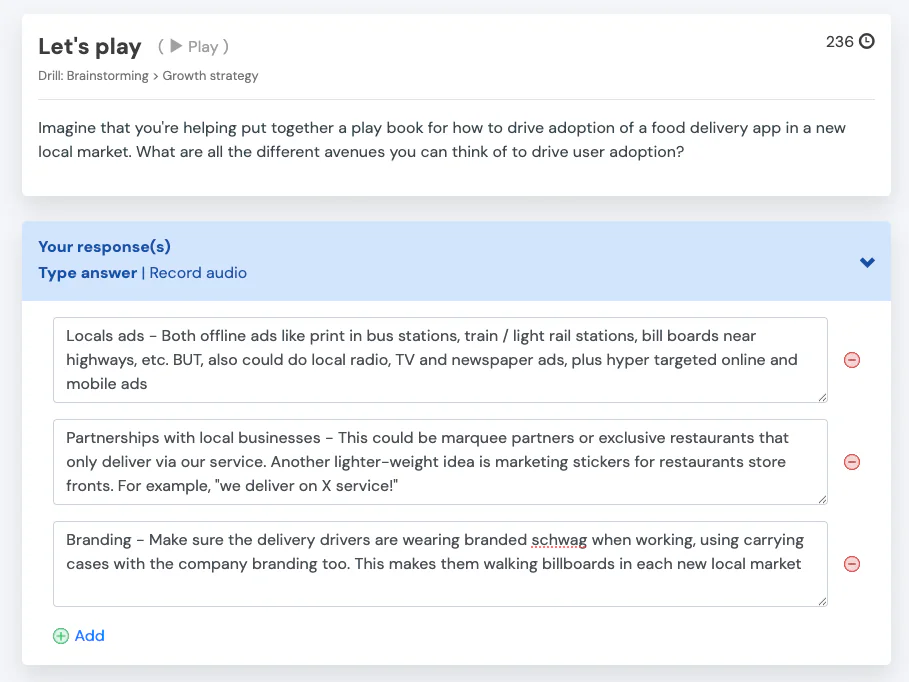Click the green plus Add icon

(x=61, y=636)
